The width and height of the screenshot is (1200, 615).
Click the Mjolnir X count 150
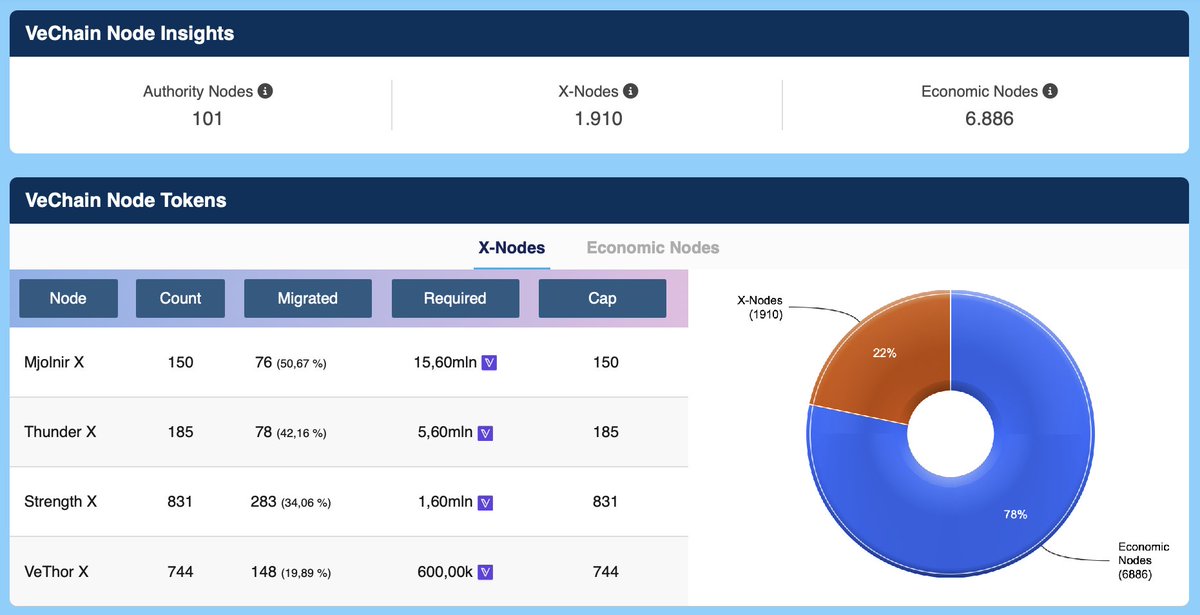180,362
